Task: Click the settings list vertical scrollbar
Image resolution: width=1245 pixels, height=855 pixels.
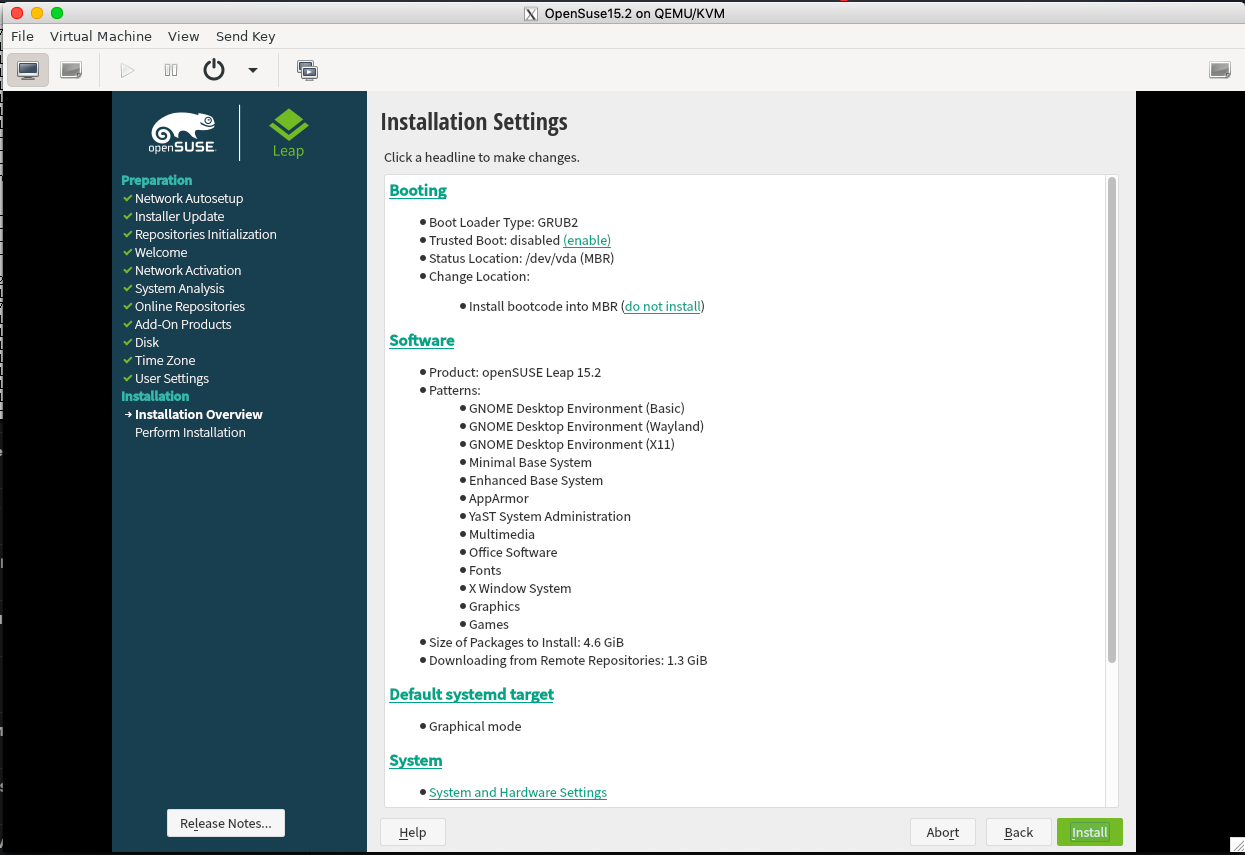Action: tap(1111, 419)
